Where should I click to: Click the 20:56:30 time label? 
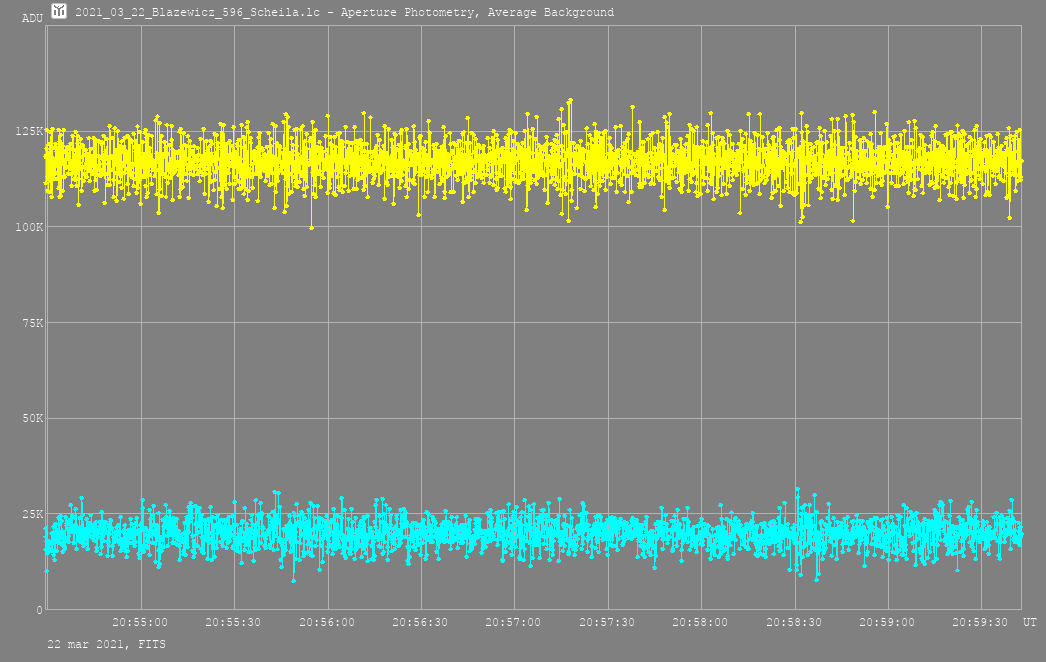[420, 622]
